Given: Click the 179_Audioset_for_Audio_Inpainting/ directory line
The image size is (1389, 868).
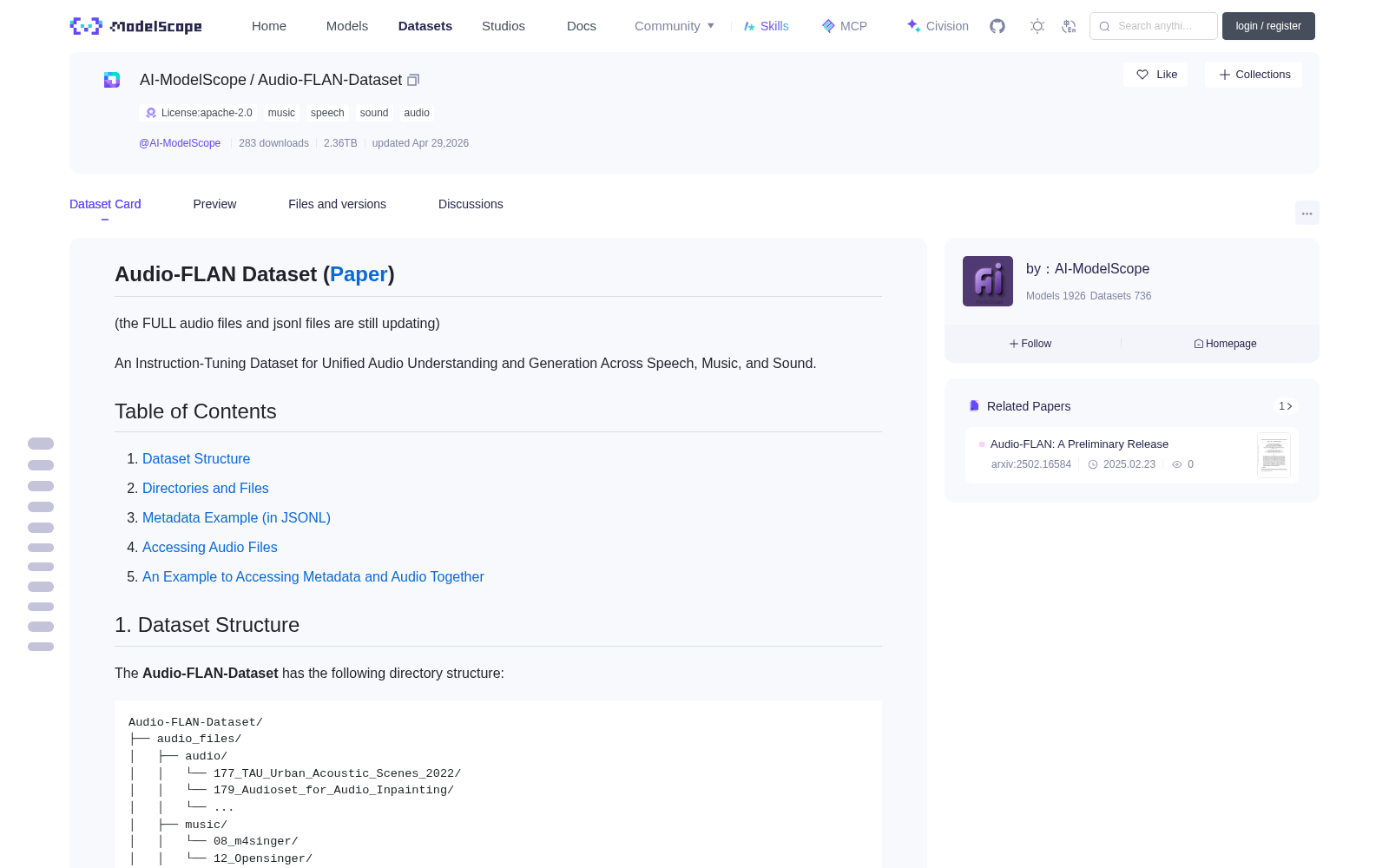Looking at the screenshot, I should (333, 790).
